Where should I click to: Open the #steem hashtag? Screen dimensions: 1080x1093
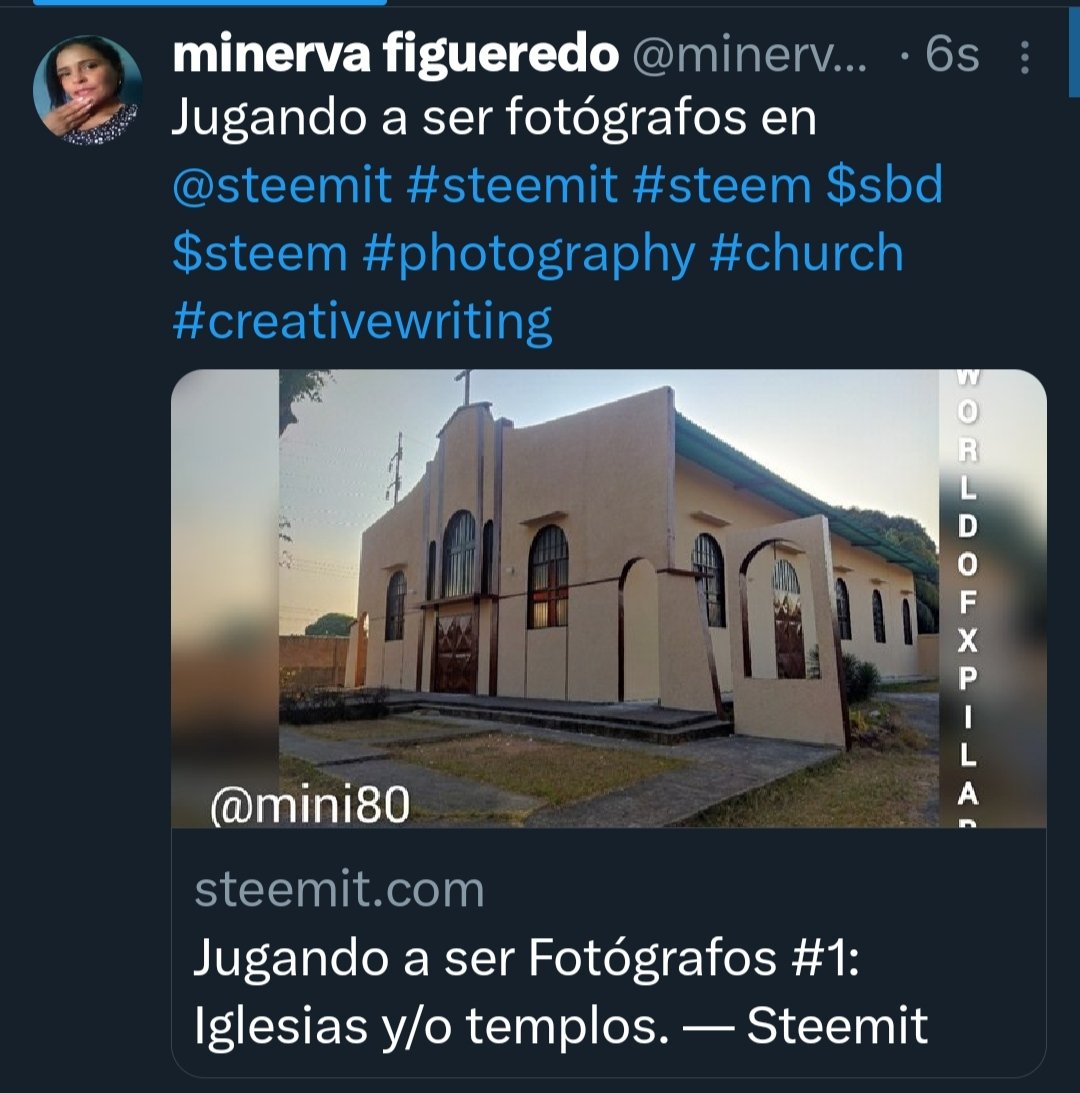pyautogui.click(x=722, y=185)
